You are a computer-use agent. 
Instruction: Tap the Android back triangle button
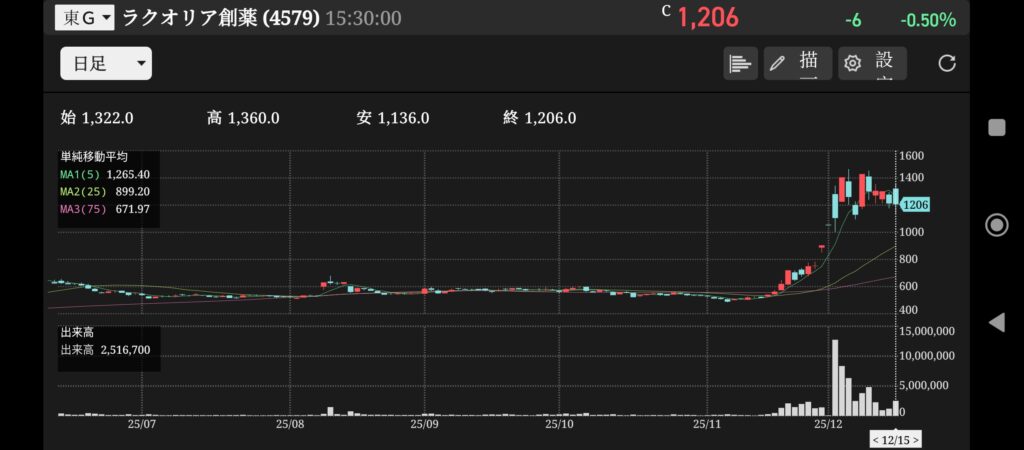click(x=996, y=322)
